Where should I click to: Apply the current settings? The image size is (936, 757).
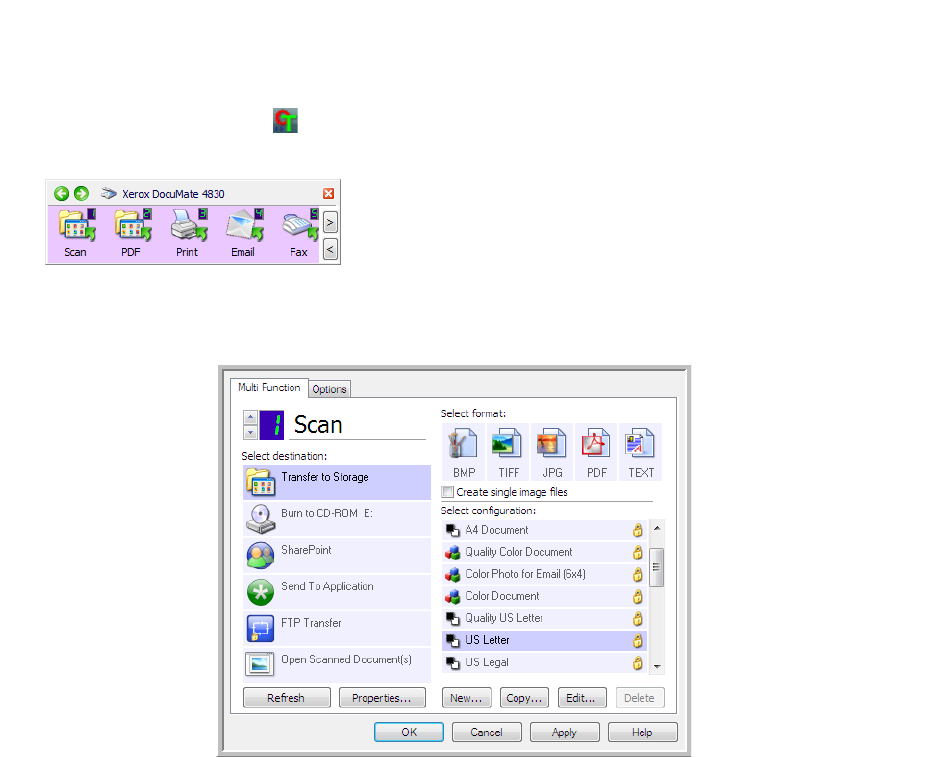[x=565, y=732]
